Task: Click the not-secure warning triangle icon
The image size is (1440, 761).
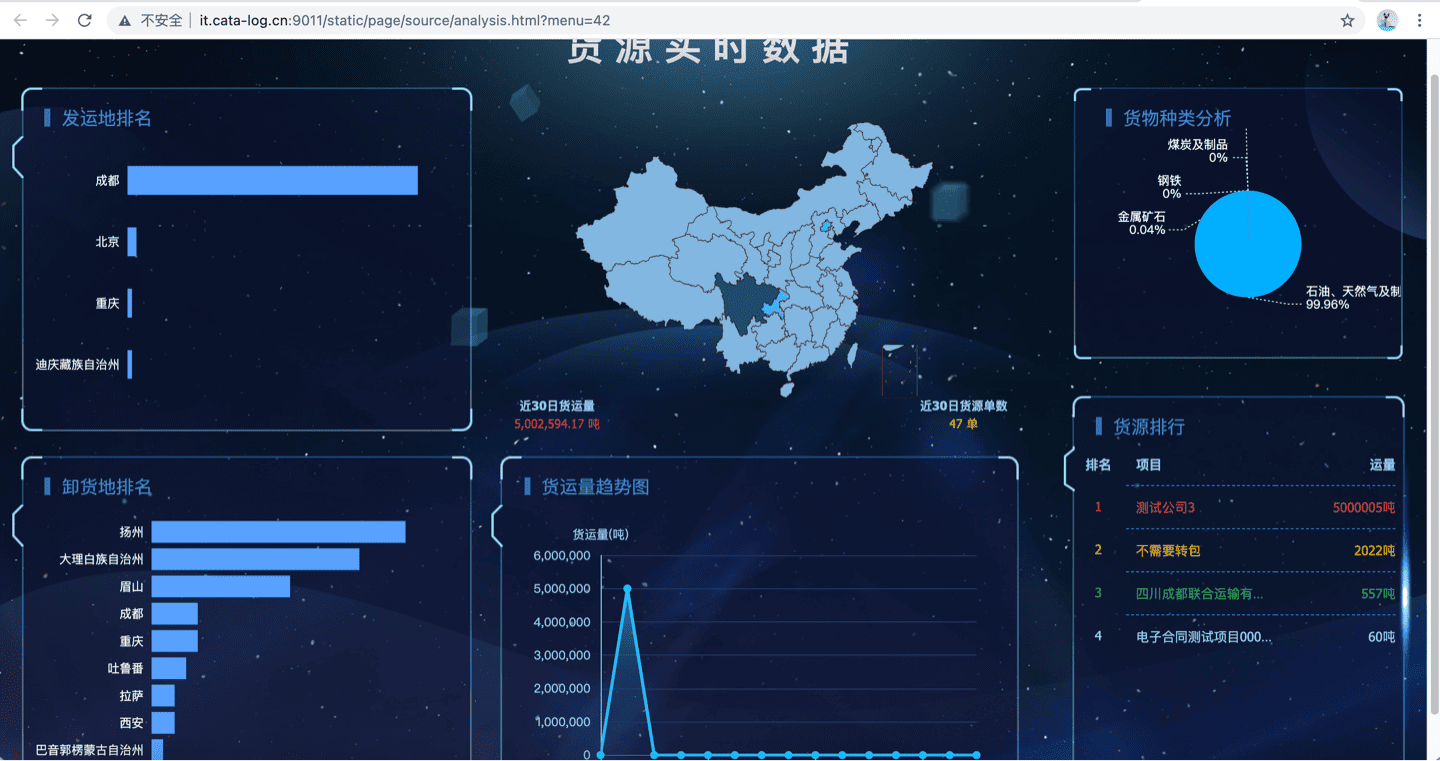Action: point(124,20)
